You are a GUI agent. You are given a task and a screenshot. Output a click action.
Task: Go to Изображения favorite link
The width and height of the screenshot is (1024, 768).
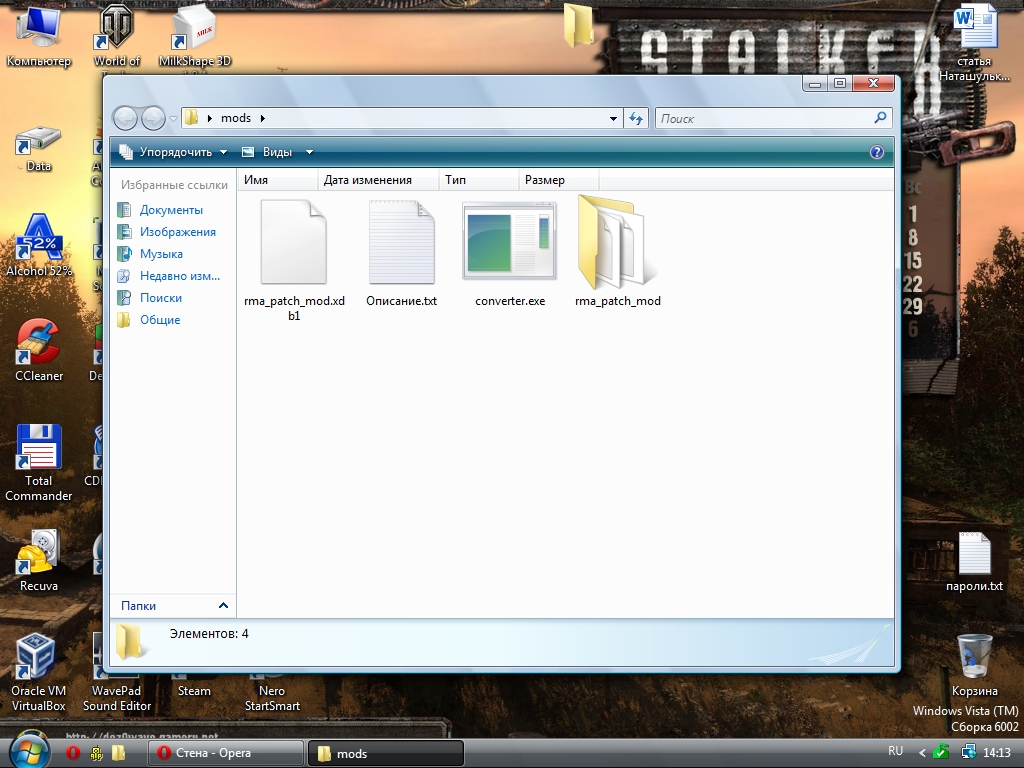coord(177,232)
